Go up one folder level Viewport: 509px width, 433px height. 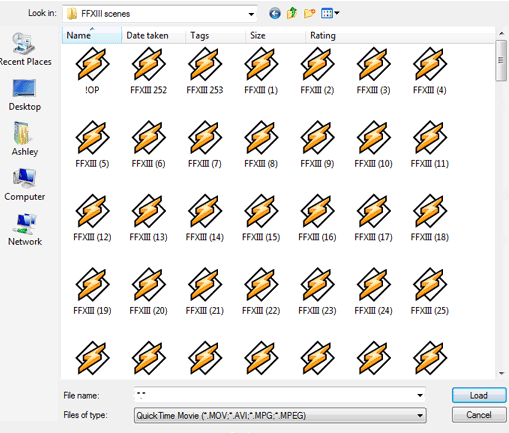[x=292, y=13]
